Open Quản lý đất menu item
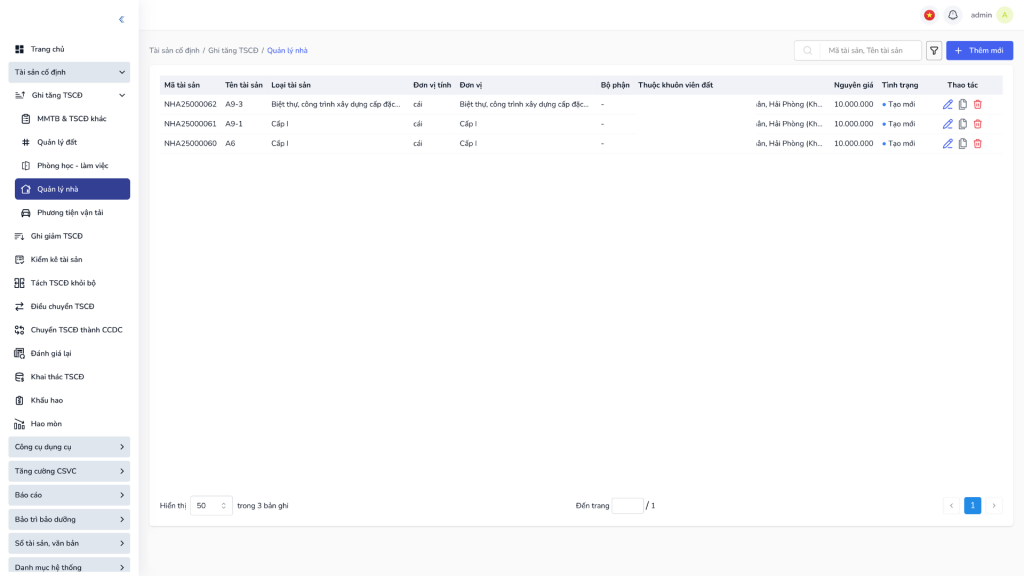The height and width of the screenshot is (576, 1024). (x=57, y=142)
